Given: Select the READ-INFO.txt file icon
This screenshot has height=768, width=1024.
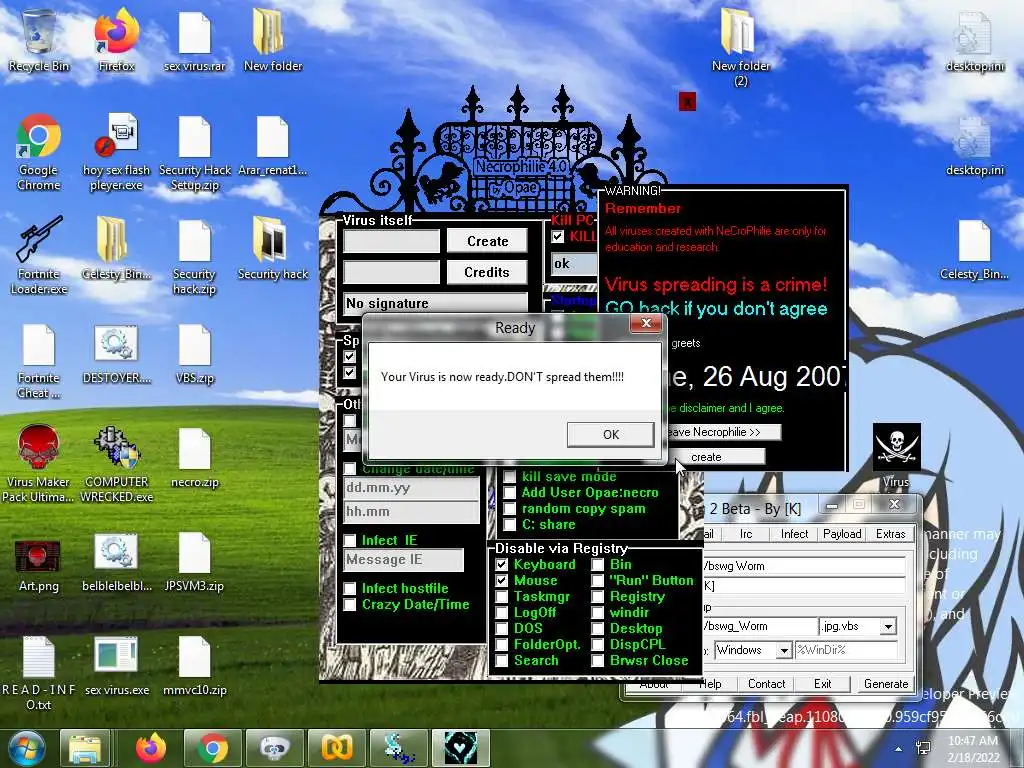Looking at the screenshot, I should tap(39, 673).
